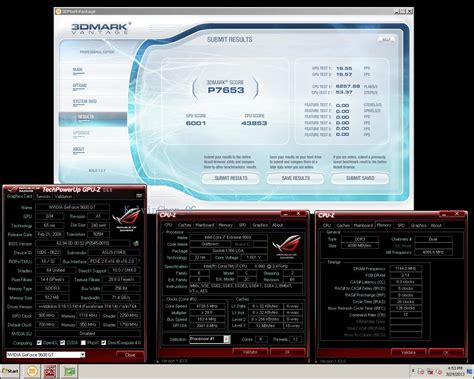This screenshot has width=474, height=379.
Task: Open the Processor #1 selection dropdown
Action: 210,339
